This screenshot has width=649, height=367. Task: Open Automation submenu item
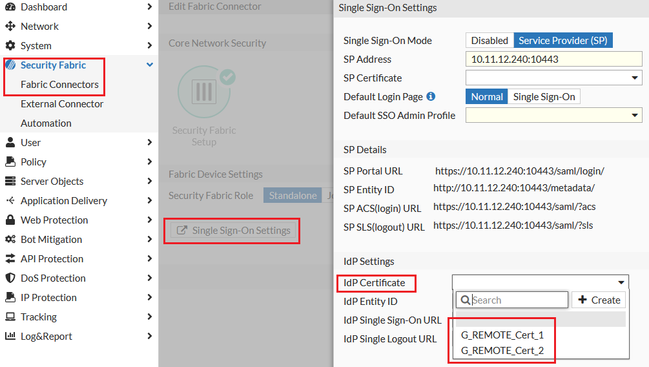46,123
